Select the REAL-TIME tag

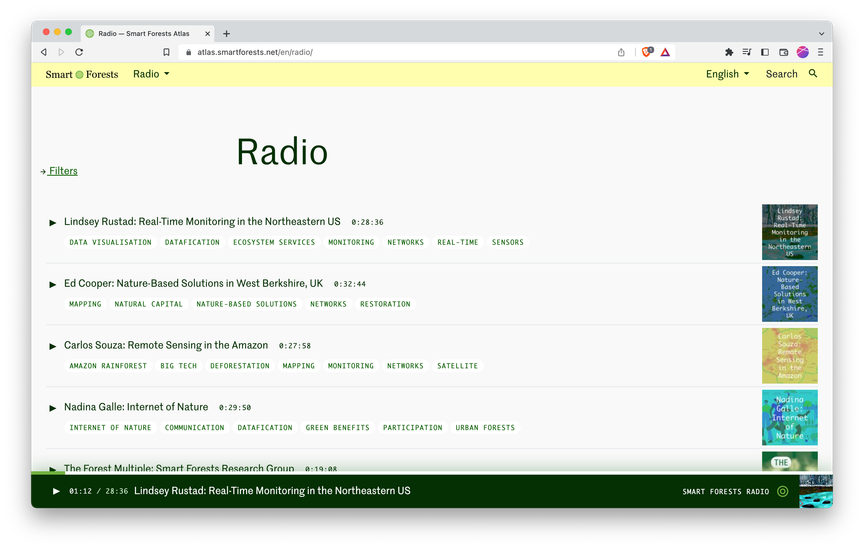(457, 242)
